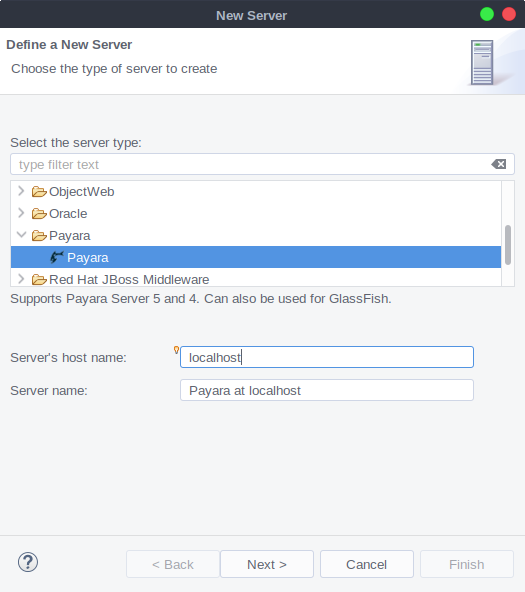525x592 pixels.
Task: Click the server tower image in the header
Action: 482,62
